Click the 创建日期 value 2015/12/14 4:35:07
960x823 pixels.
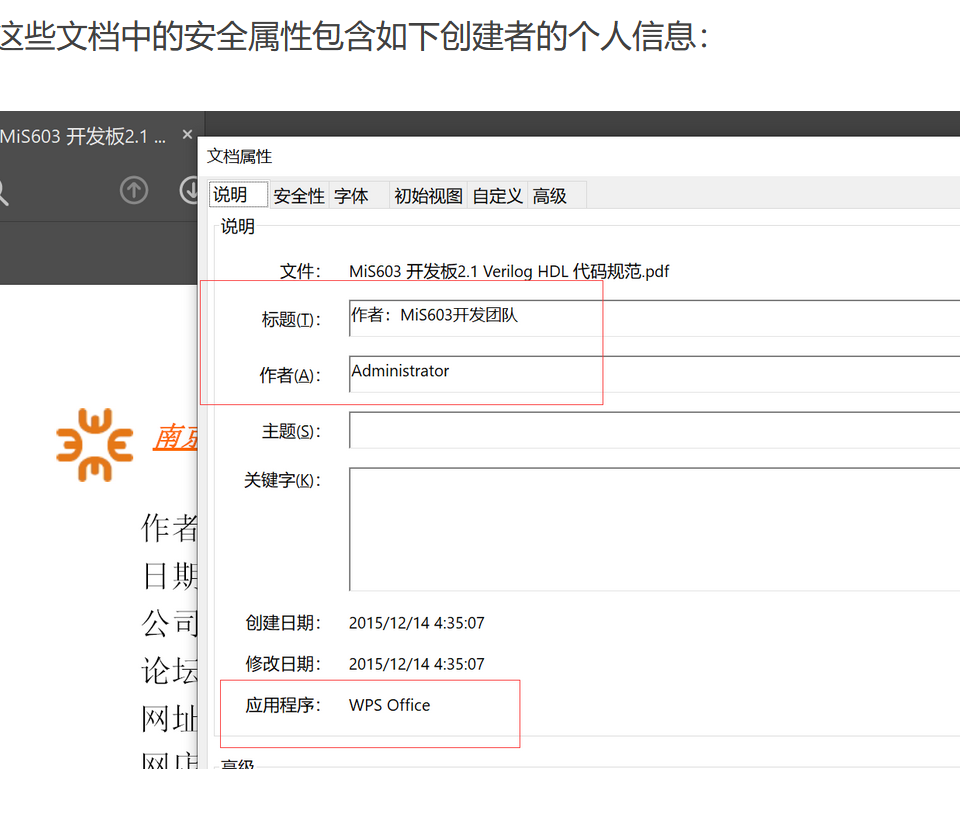point(416,623)
